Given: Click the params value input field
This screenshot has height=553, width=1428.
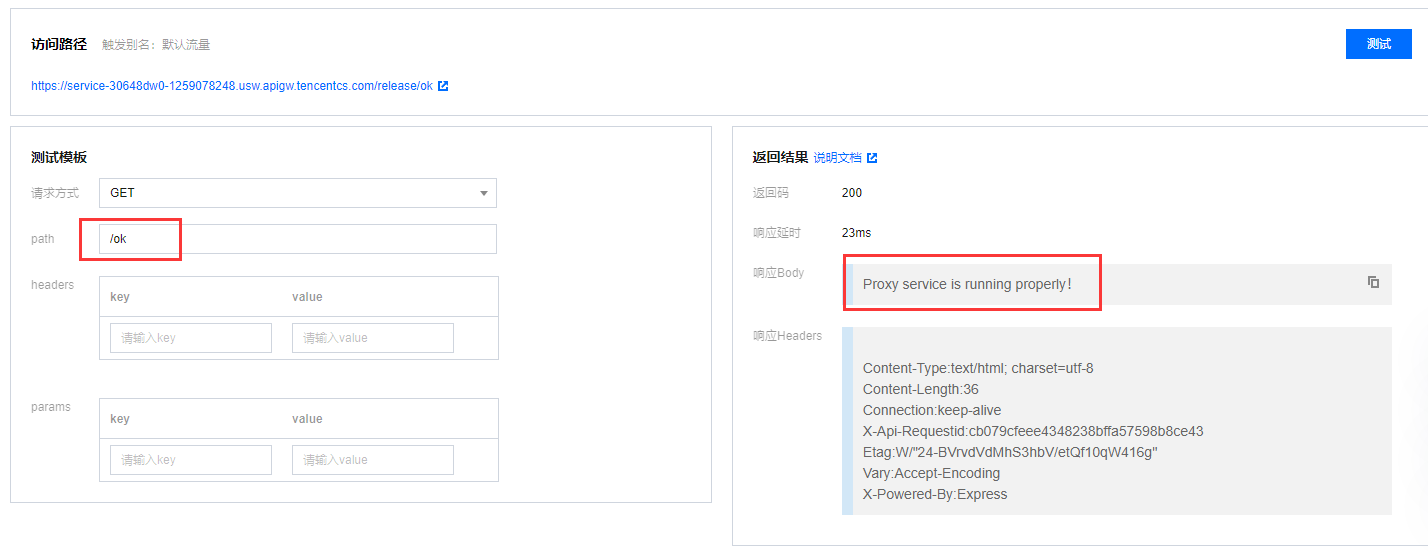Looking at the screenshot, I should tap(373, 460).
